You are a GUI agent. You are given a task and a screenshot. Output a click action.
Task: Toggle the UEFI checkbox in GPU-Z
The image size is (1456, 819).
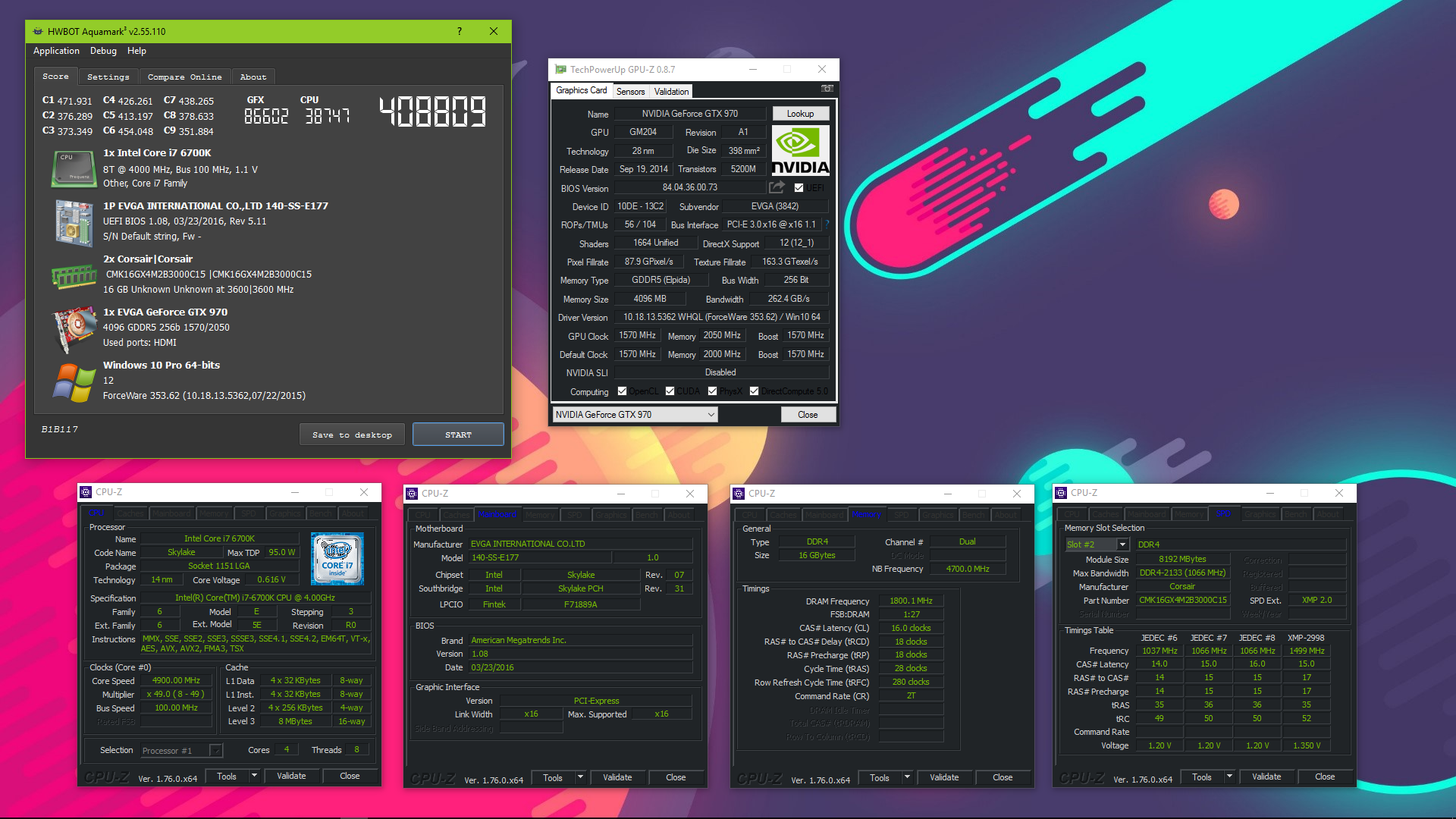click(x=799, y=187)
